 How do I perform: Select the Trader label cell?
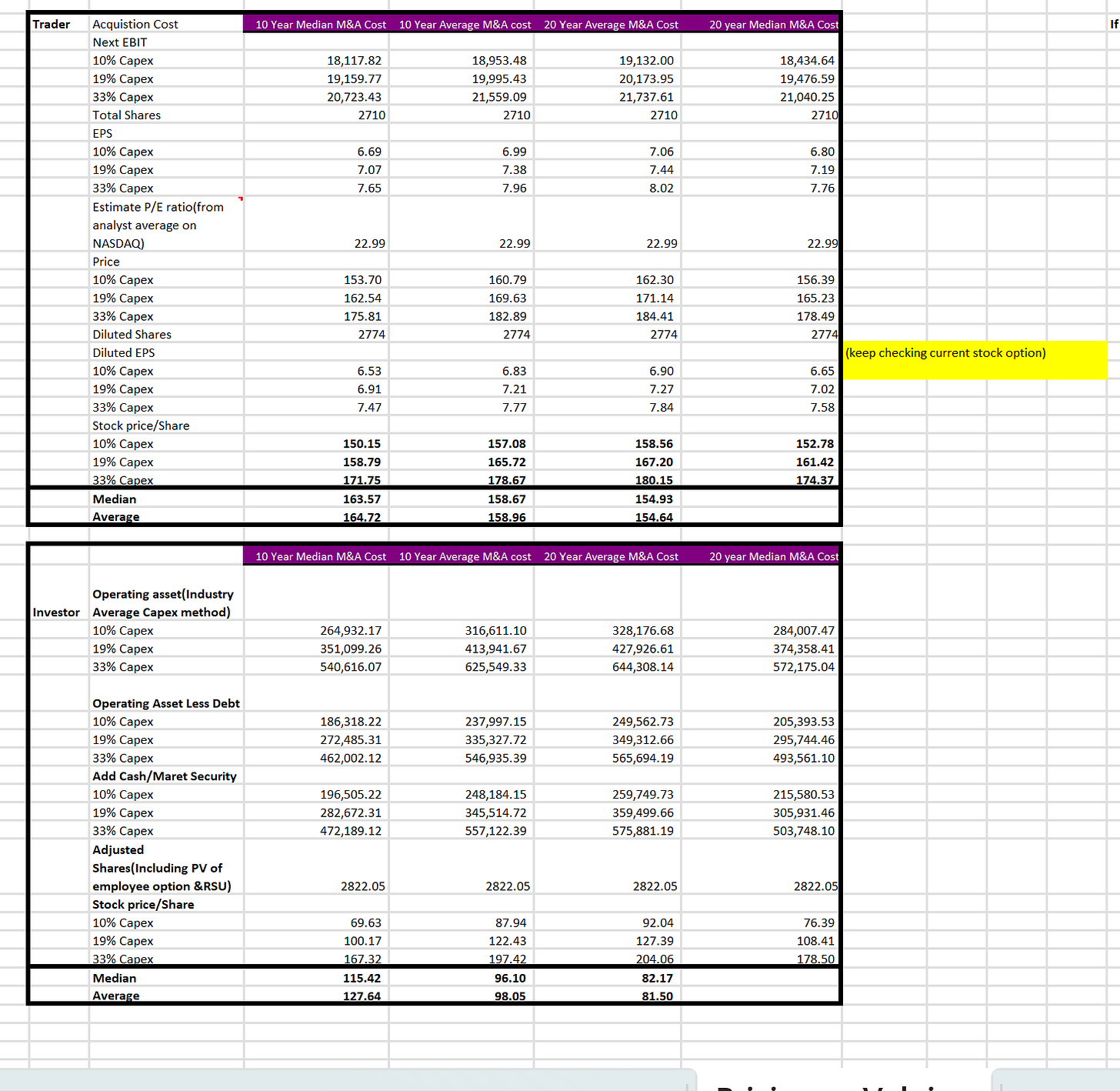tap(52, 25)
